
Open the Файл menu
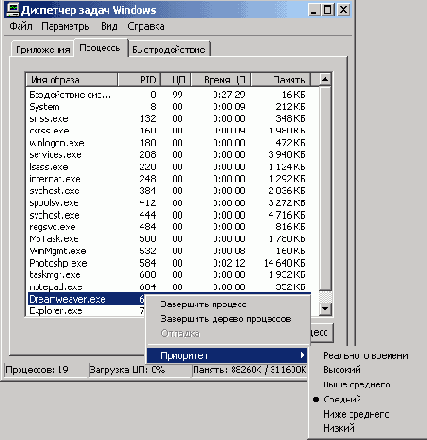[21, 26]
